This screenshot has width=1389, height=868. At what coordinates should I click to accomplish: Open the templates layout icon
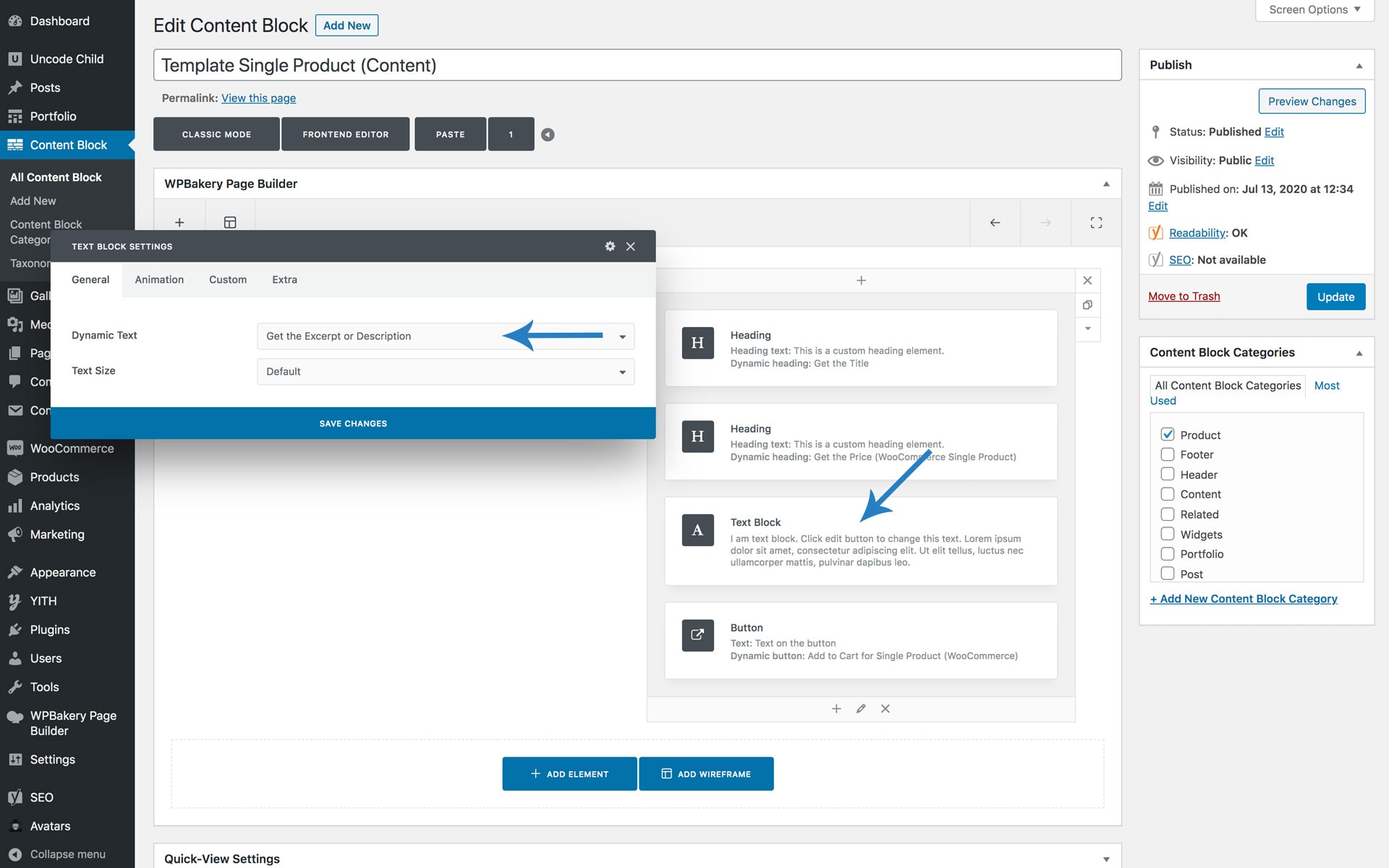pyautogui.click(x=230, y=223)
